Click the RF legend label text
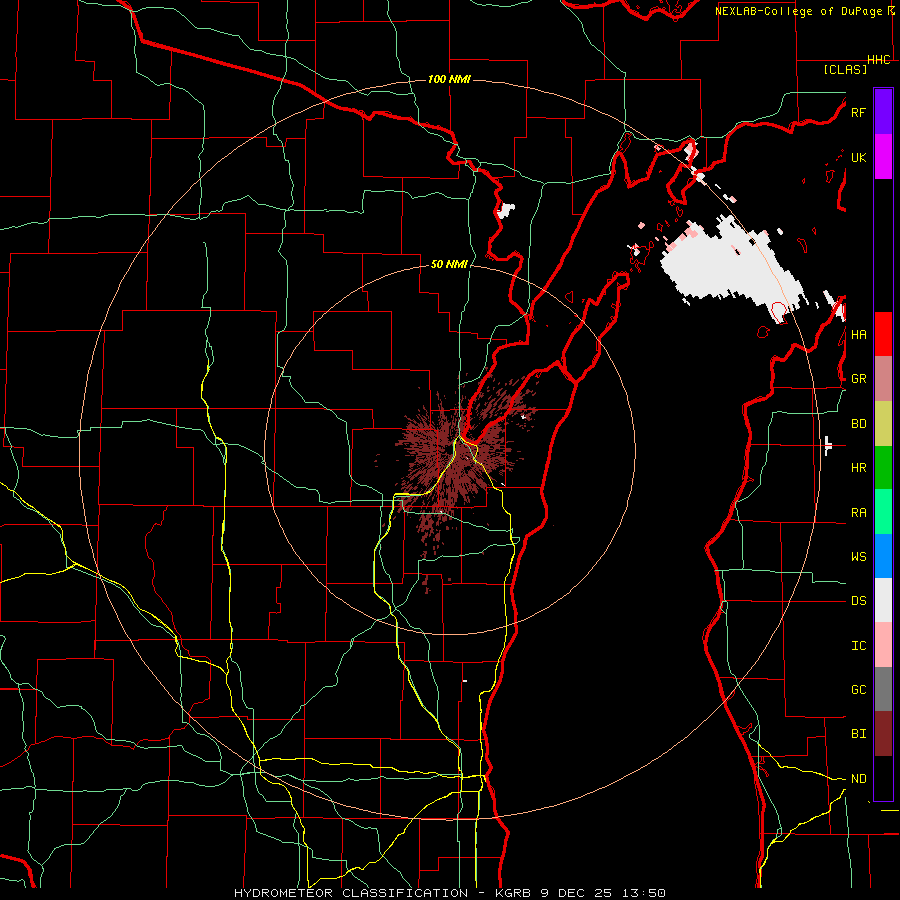 (858, 112)
